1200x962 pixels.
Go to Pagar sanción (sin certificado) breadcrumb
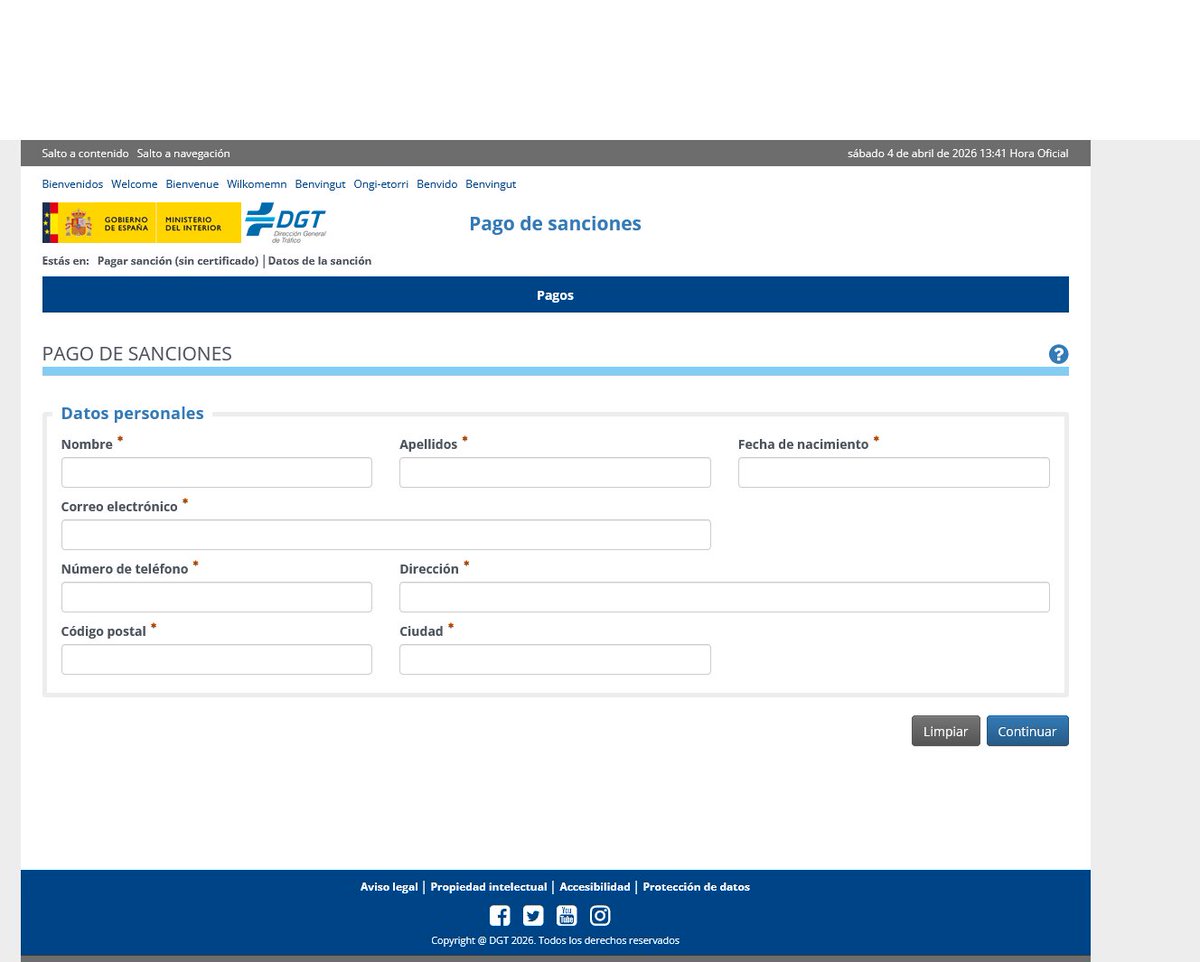(178, 261)
